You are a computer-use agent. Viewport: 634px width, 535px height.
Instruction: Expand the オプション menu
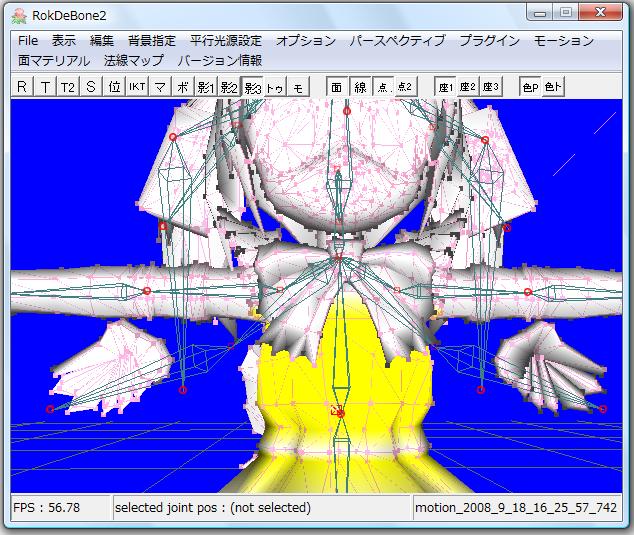(306, 41)
